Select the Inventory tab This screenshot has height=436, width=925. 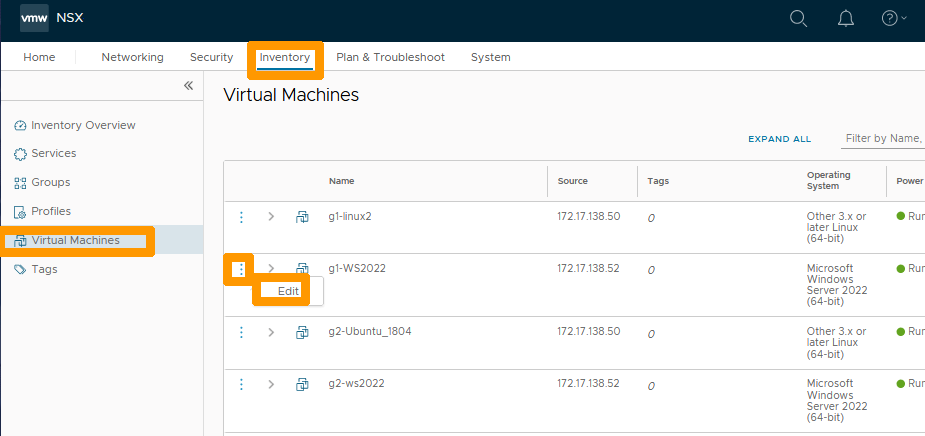click(285, 57)
